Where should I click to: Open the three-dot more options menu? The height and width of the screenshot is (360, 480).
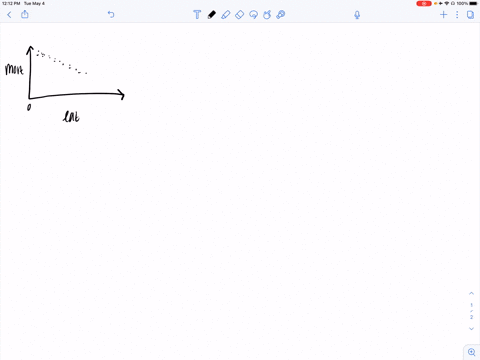click(457, 15)
